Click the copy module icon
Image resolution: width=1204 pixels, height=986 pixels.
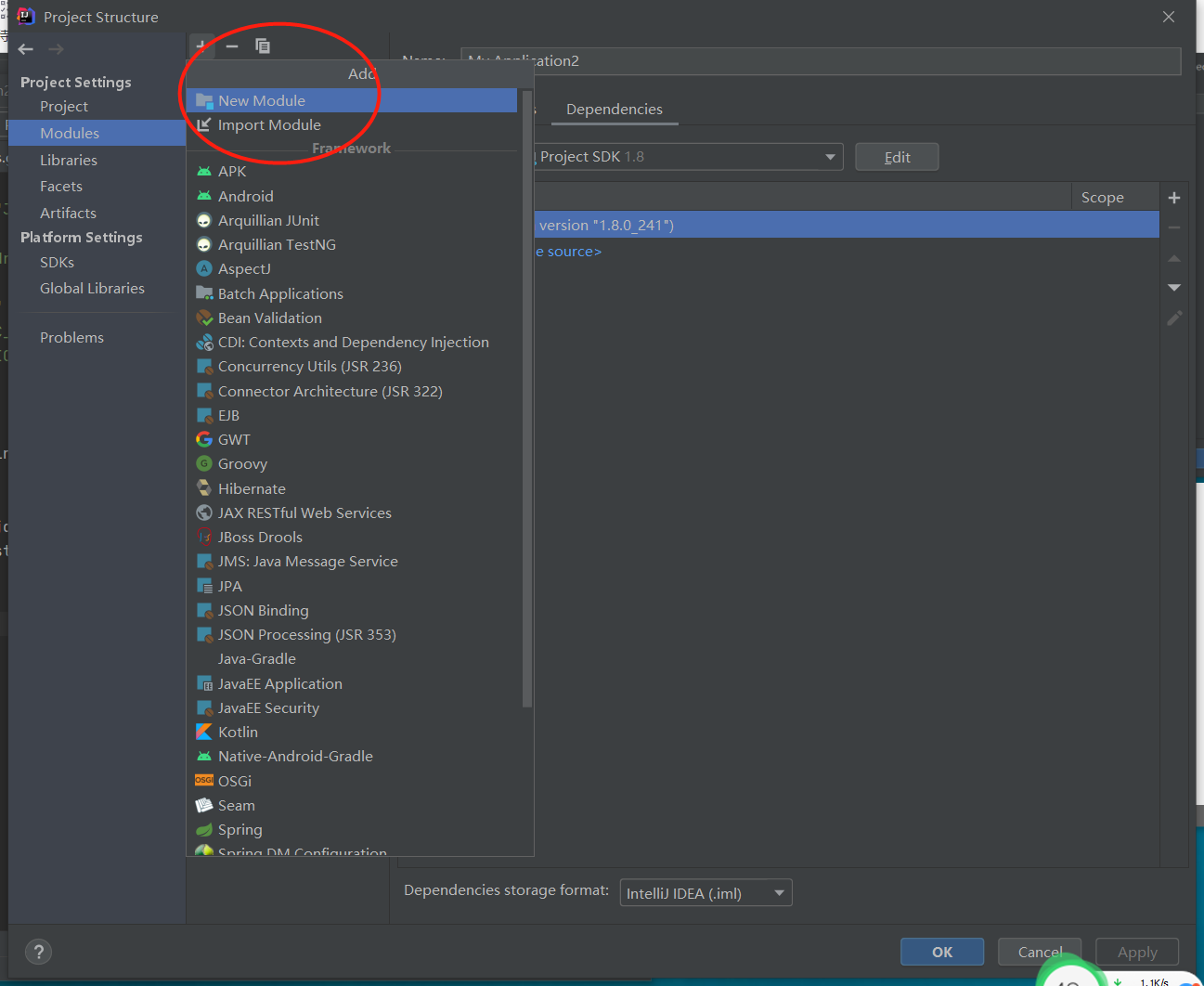point(263,45)
